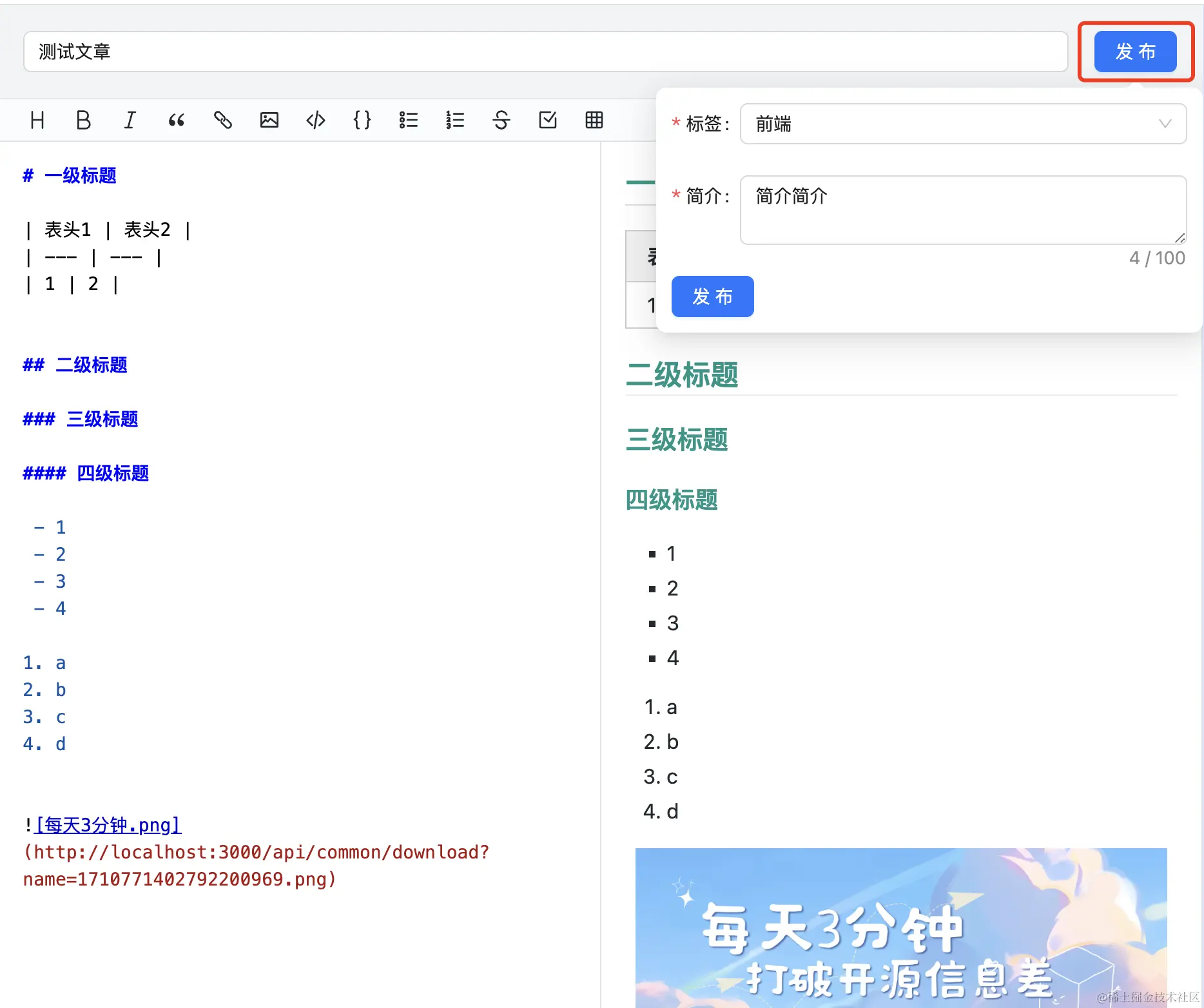Click the '| --- | --- |' separator line in editor
Screen dimensions: 1204x1008
93,257
